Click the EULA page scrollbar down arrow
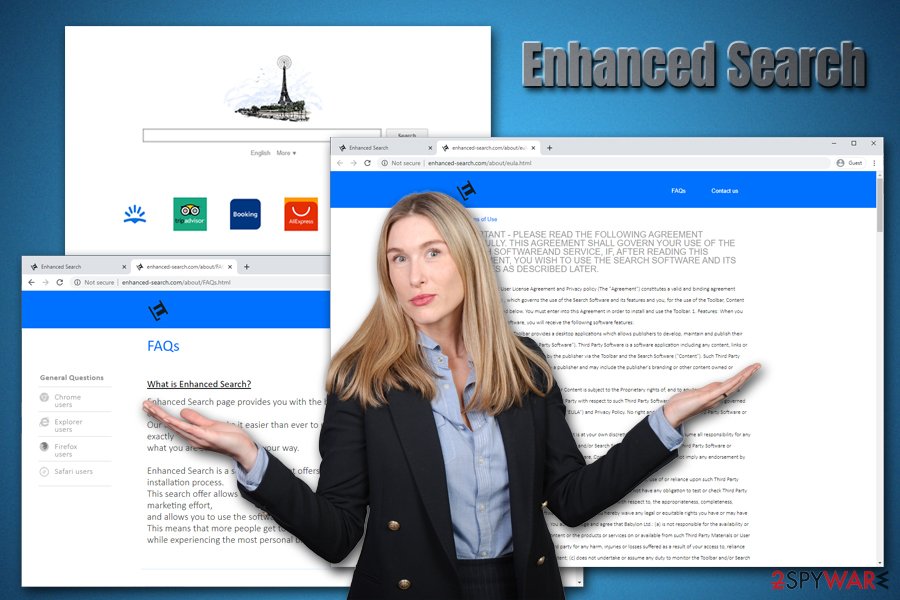Screen dimensions: 900x600 coord(880,563)
